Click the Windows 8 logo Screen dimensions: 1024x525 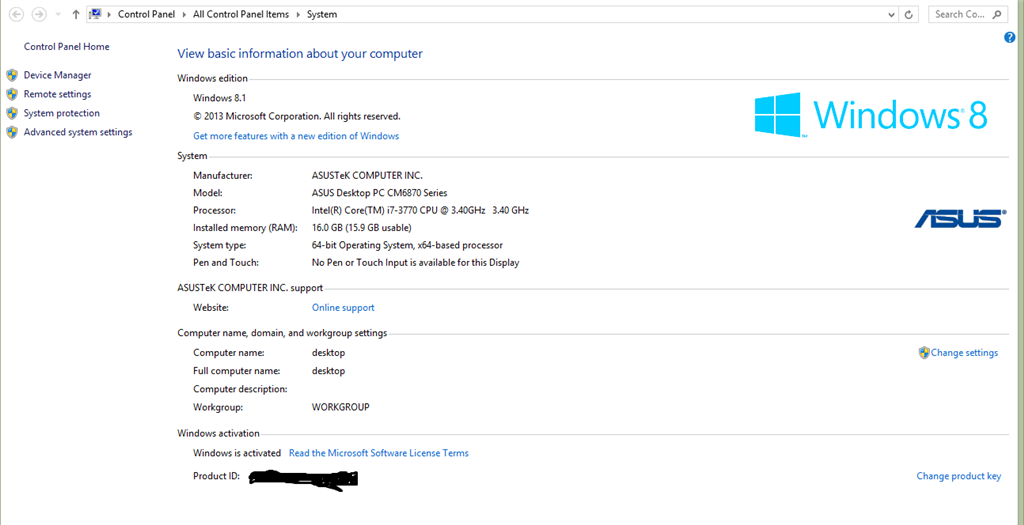coord(871,114)
